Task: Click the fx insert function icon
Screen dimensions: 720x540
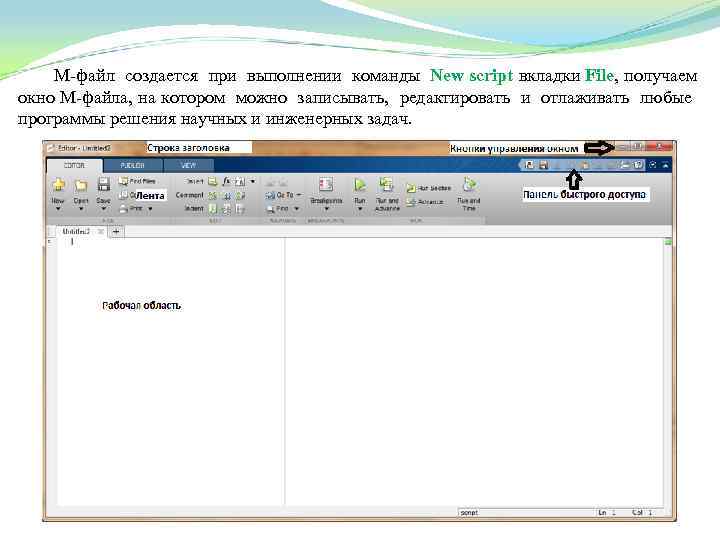Action: coord(226,181)
